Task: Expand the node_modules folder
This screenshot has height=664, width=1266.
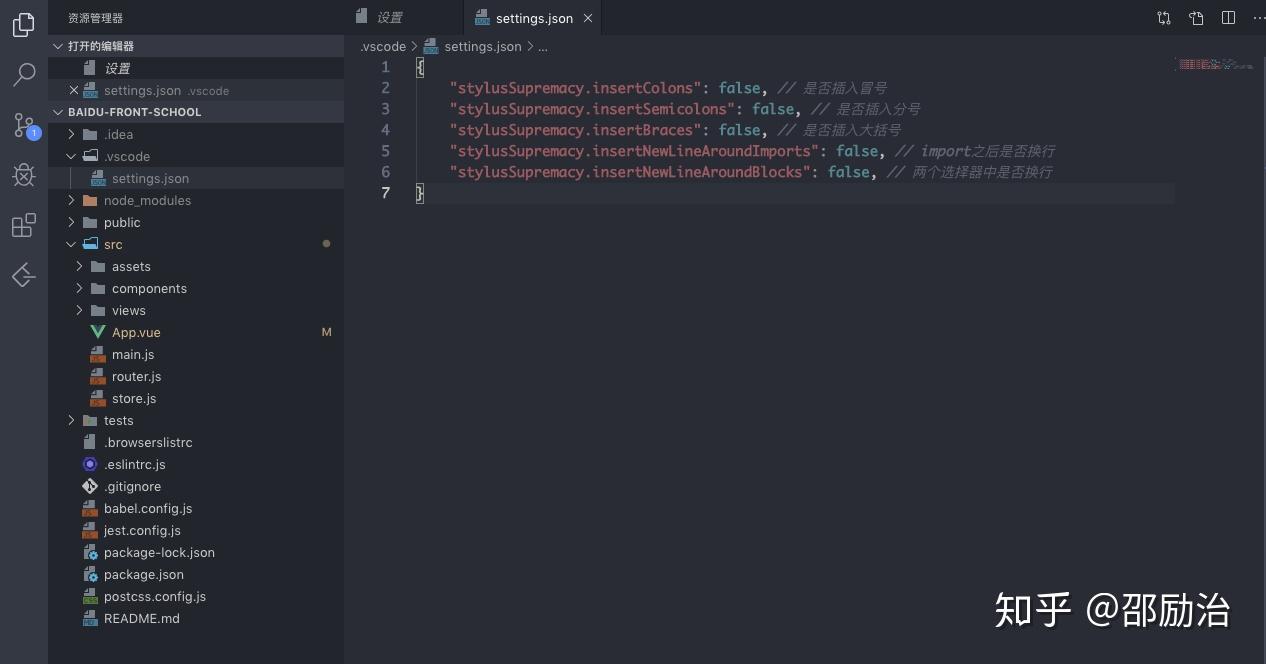Action: click(x=69, y=200)
